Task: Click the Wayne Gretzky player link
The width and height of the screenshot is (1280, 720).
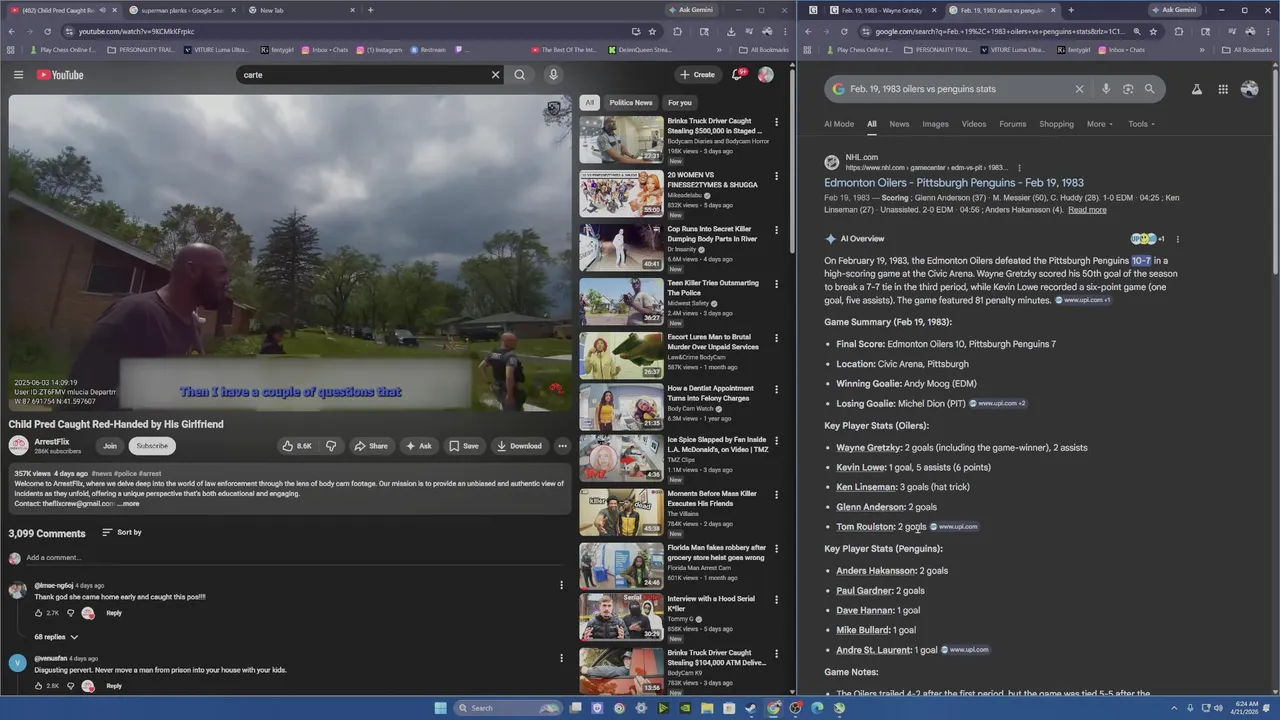Action: tap(868, 448)
